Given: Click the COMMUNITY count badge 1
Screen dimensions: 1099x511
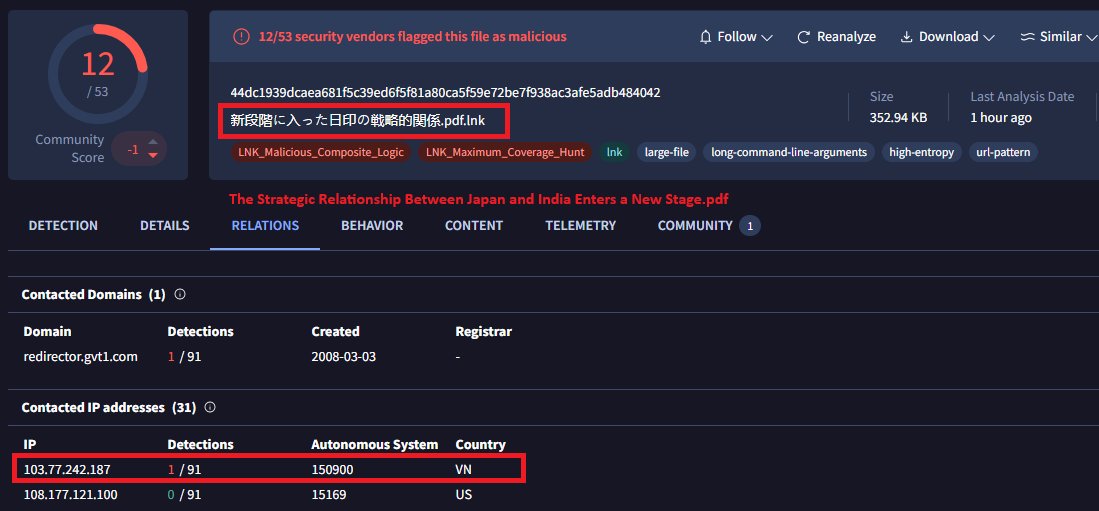Looking at the screenshot, I should coord(750,226).
